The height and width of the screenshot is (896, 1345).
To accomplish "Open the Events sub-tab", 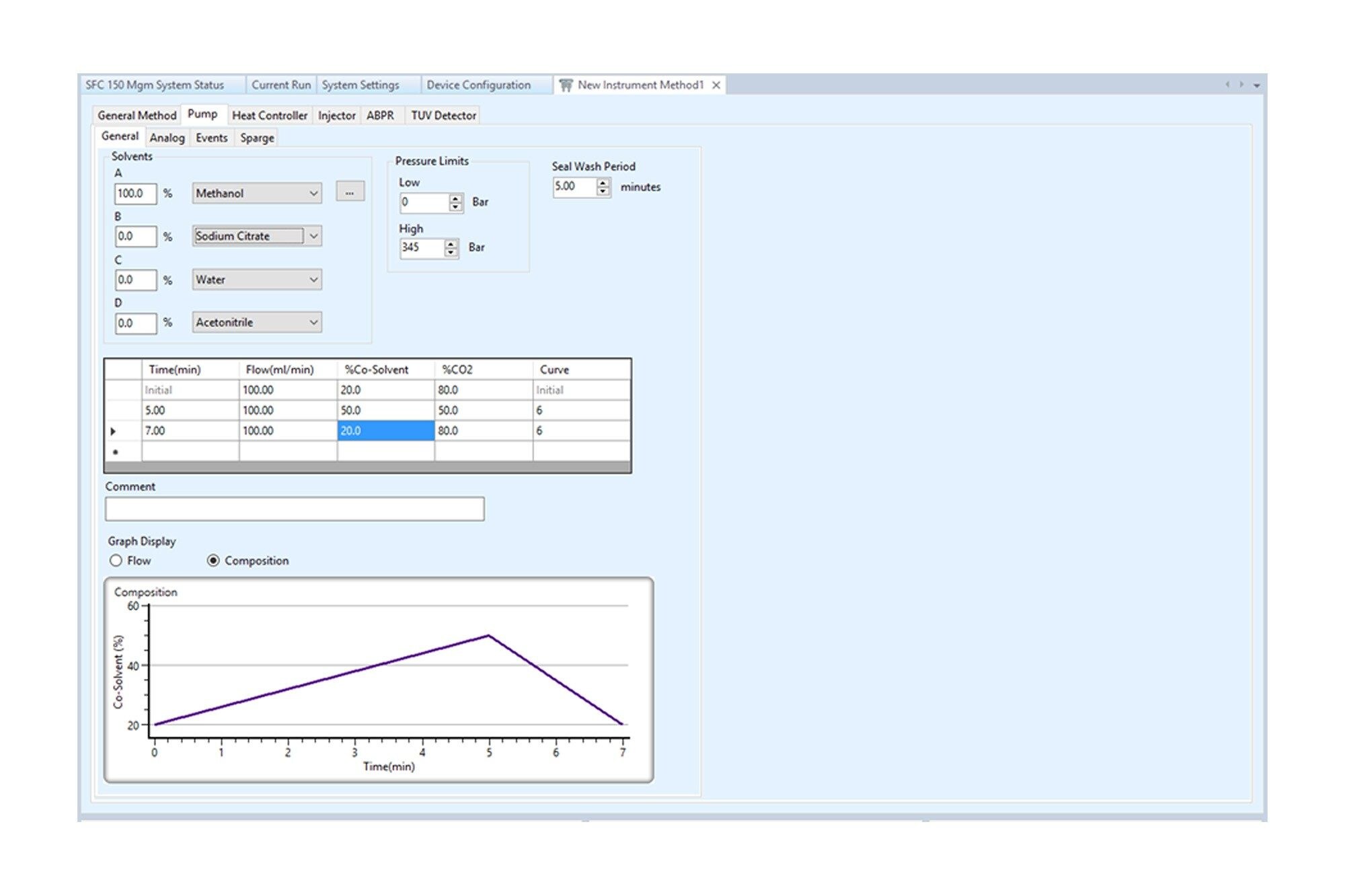I will pyautogui.click(x=212, y=138).
